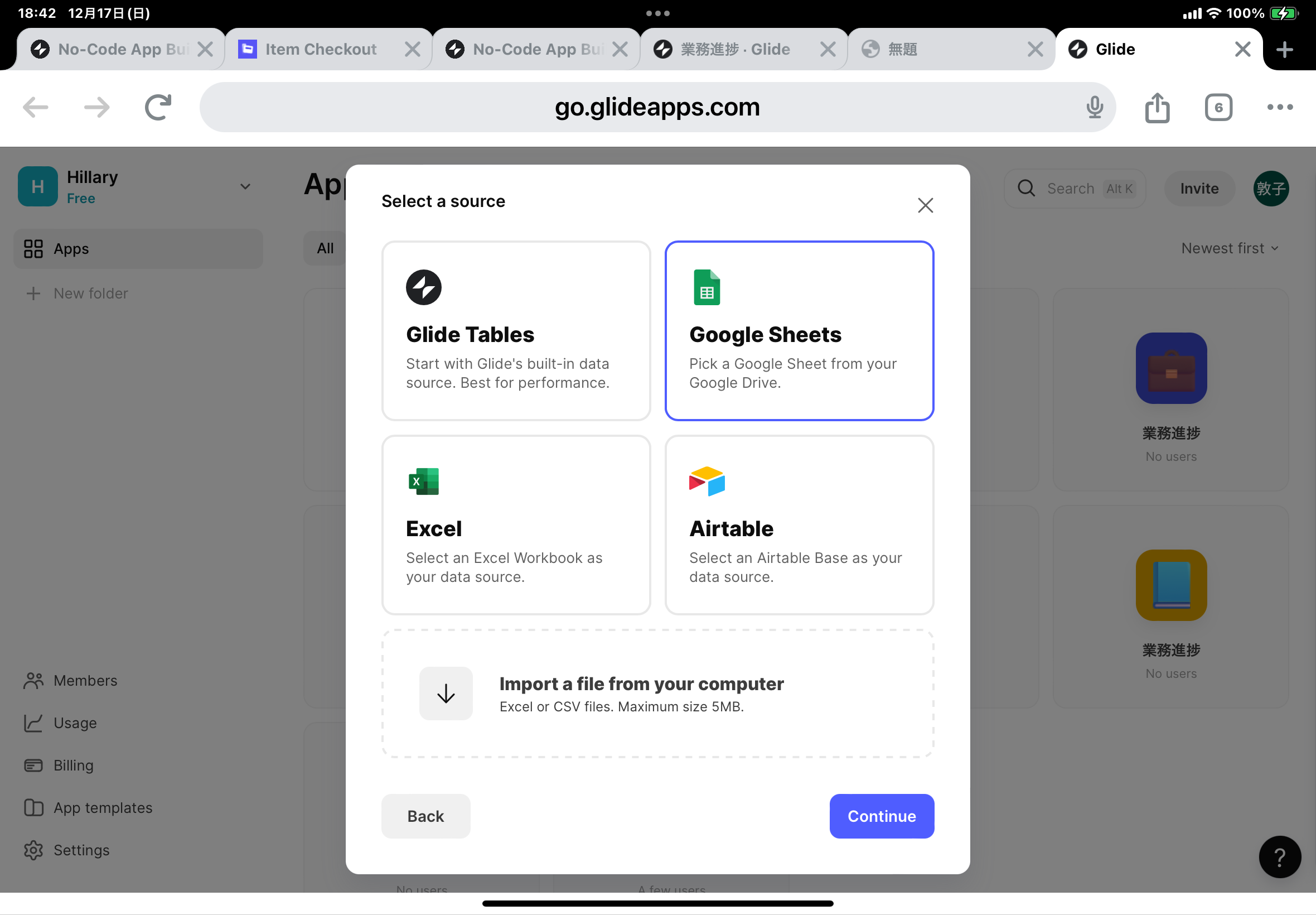Viewport: 1316px width, 915px height.
Task: Open the tab count overview icon
Action: click(1218, 107)
